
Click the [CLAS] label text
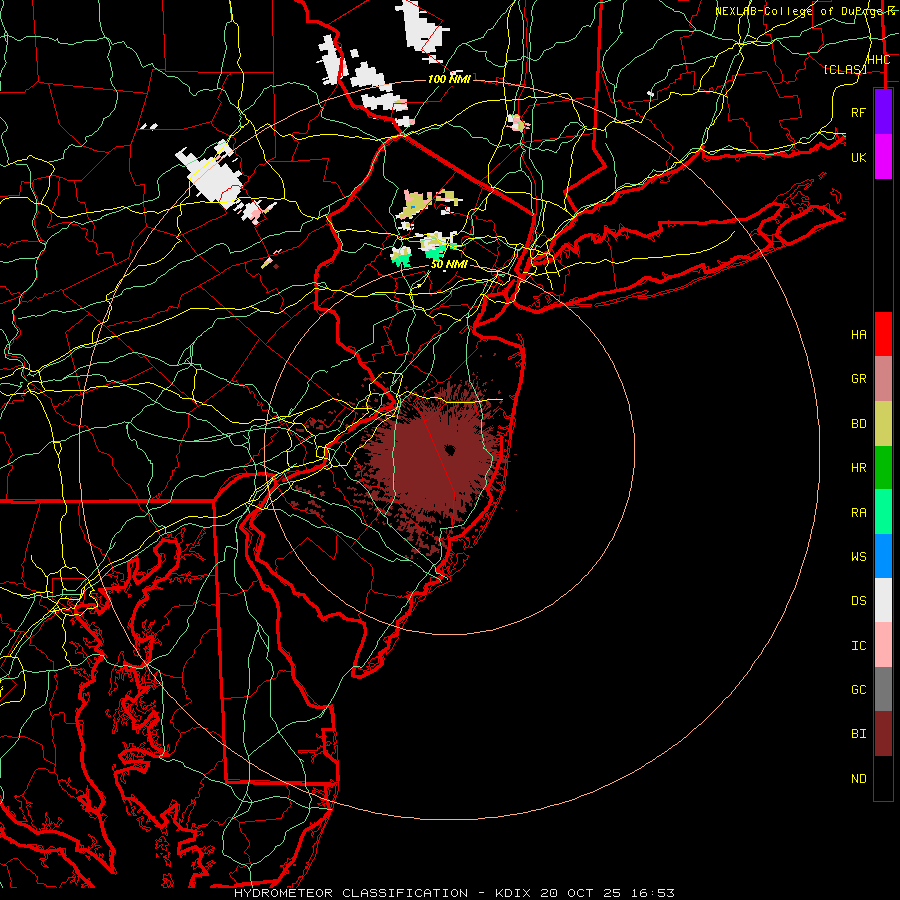pos(845,69)
